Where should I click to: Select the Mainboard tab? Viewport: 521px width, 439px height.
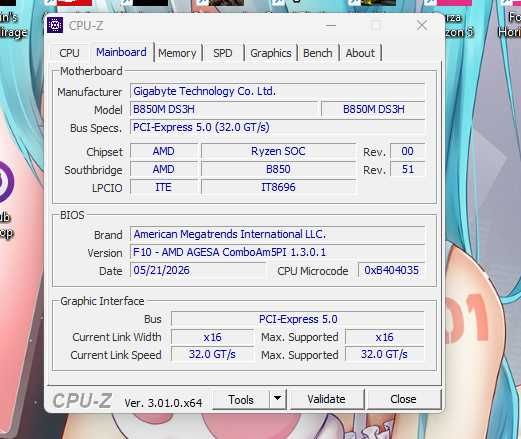click(121, 52)
